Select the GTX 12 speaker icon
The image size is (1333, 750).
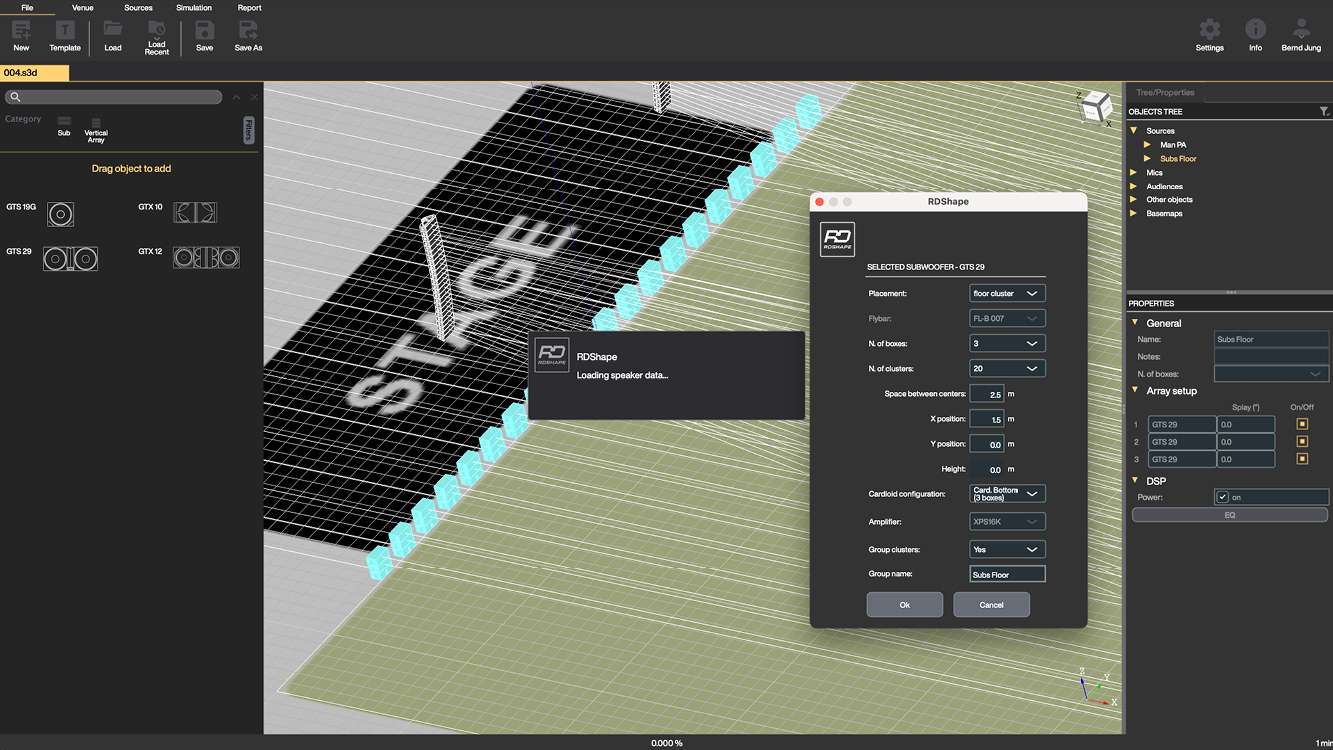coord(206,257)
